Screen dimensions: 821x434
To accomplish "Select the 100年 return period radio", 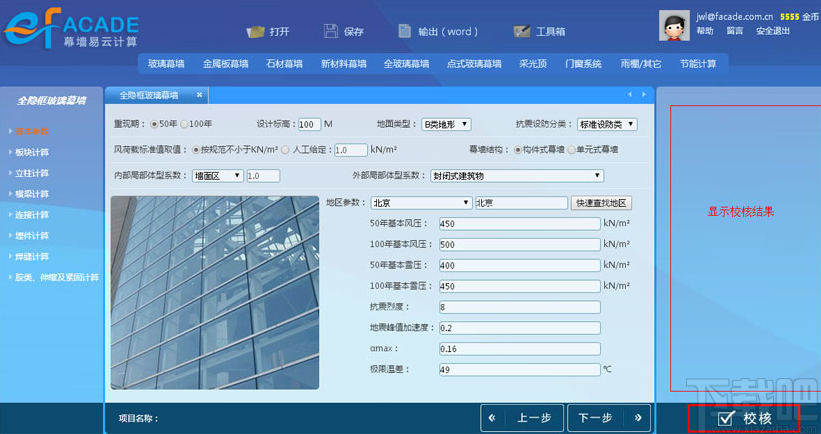I will [184, 124].
